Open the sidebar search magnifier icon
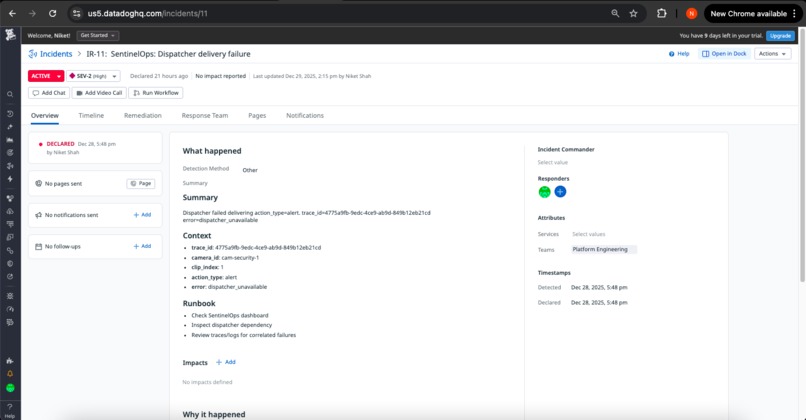Viewport: 806px width, 420px height. tap(10, 95)
